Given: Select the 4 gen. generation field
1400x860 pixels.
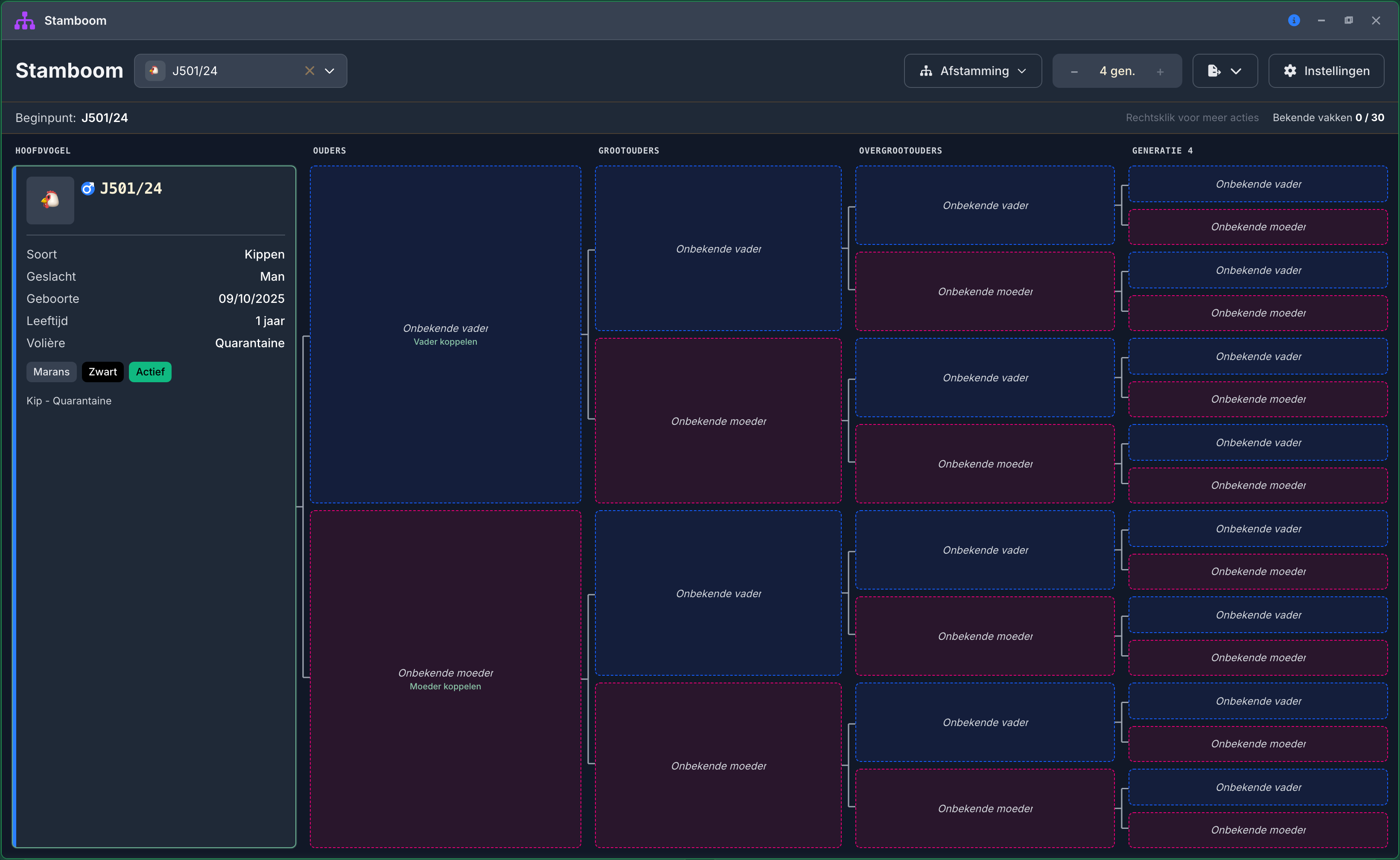Looking at the screenshot, I should pyautogui.click(x=1117, y=71).
